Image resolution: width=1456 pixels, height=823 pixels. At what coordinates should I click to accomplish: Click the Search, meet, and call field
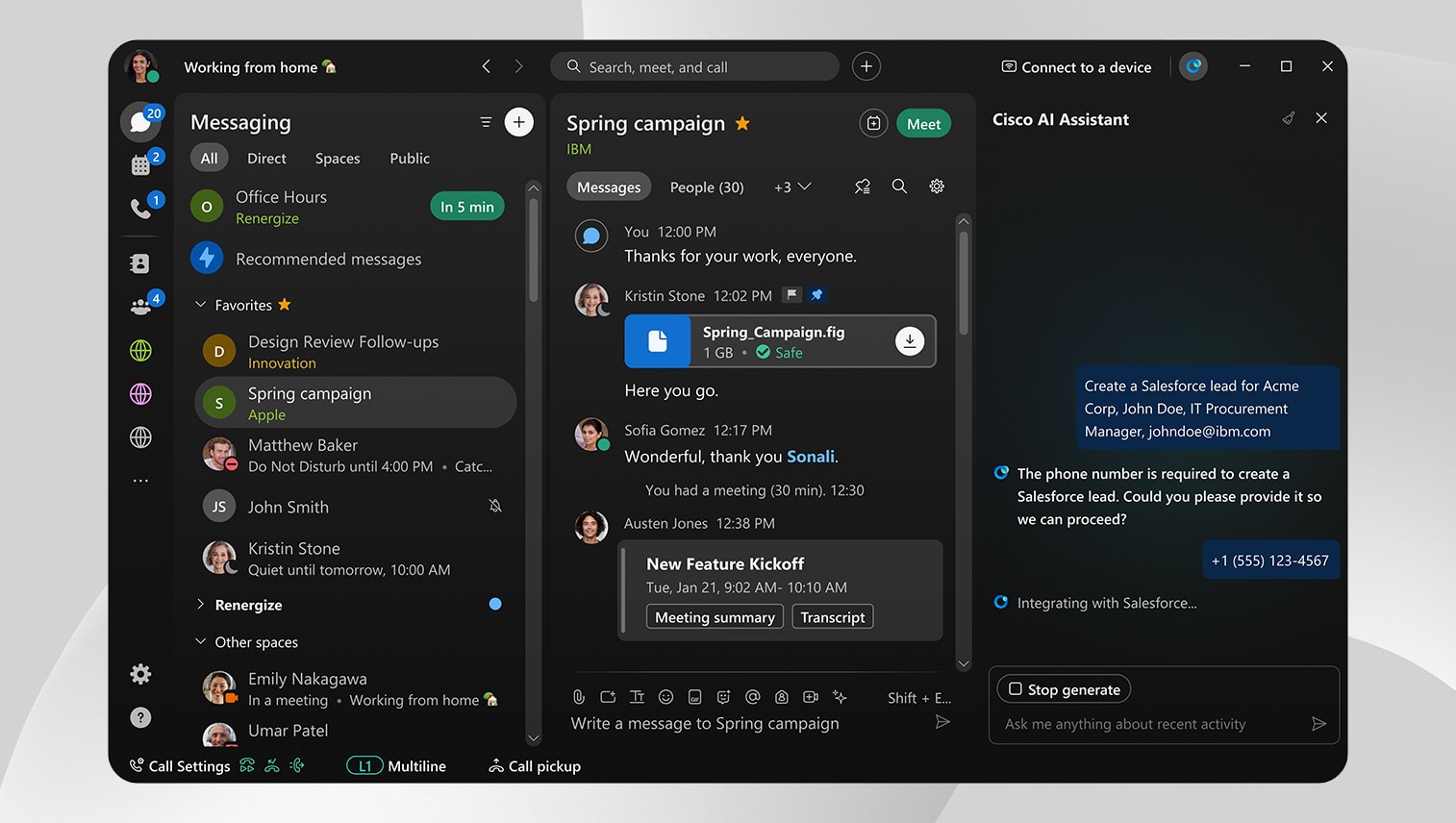[694, 67]
